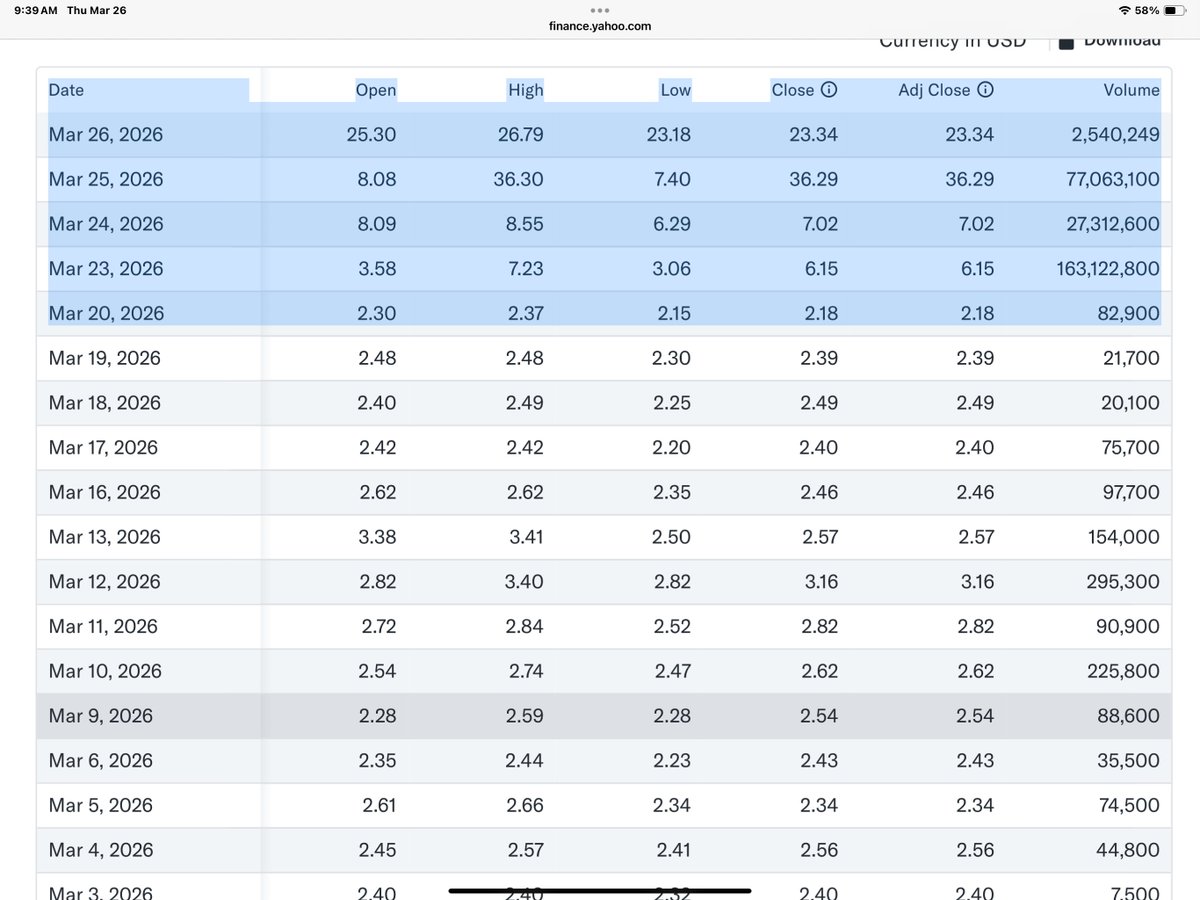Screen dimensions: 1200x900
Task: Tap the 23.18 low on Mar 26
Action: (x=669, y=134)
